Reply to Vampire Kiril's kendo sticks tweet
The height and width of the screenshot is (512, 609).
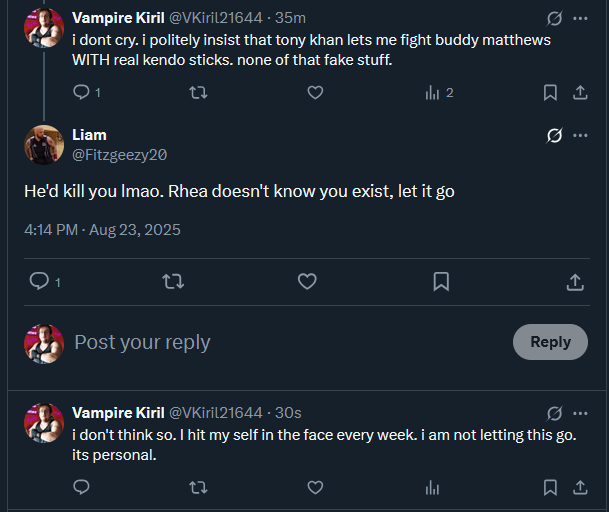point(81,93)
